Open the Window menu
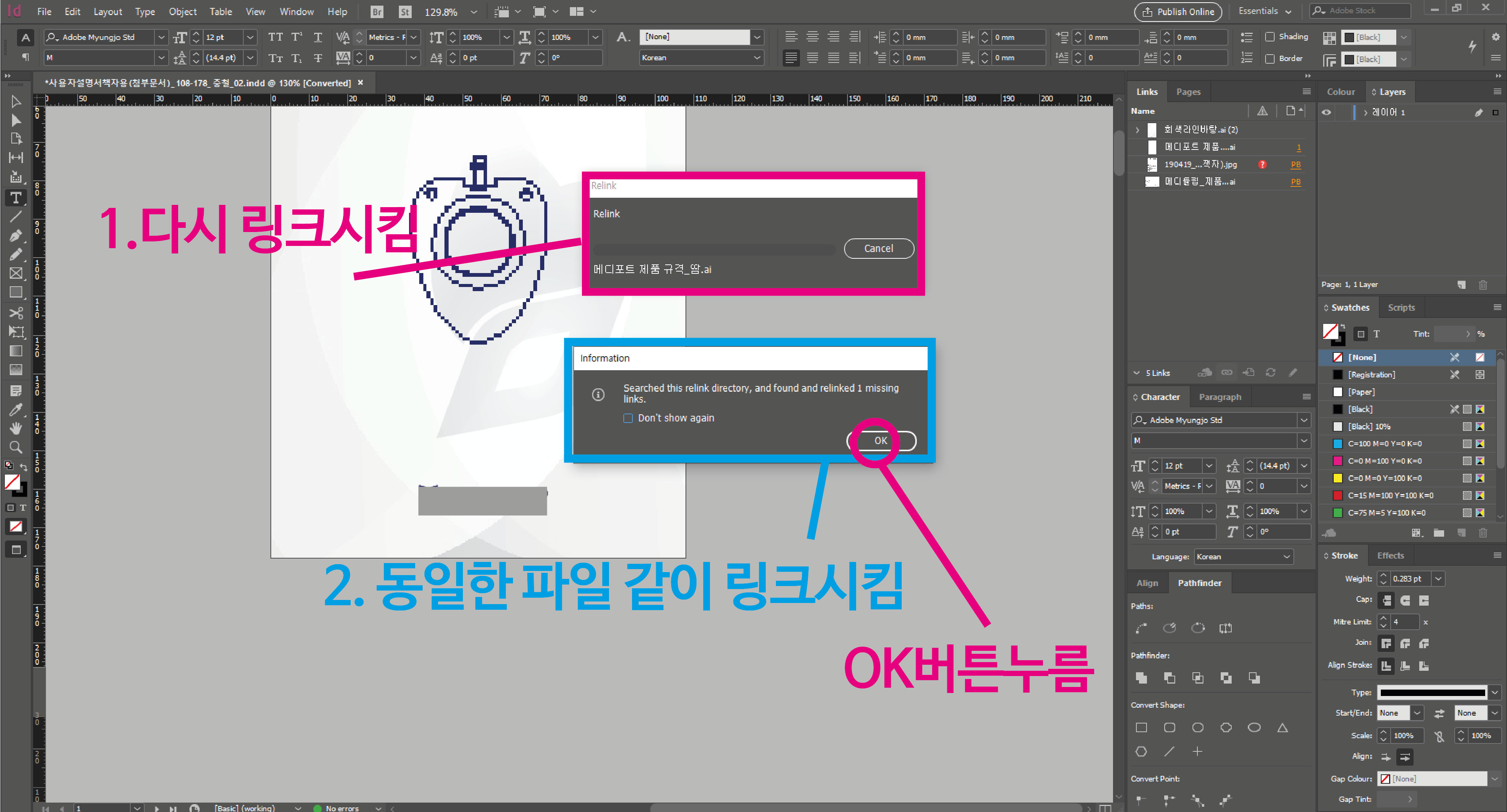The width and height of the screenshot is (1507, 812). 296,12
